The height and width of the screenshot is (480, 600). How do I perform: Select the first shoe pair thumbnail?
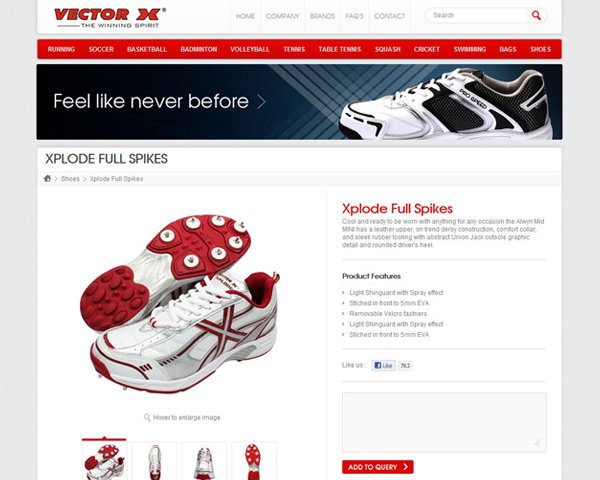pyautogui.click(x=104, y=461)
